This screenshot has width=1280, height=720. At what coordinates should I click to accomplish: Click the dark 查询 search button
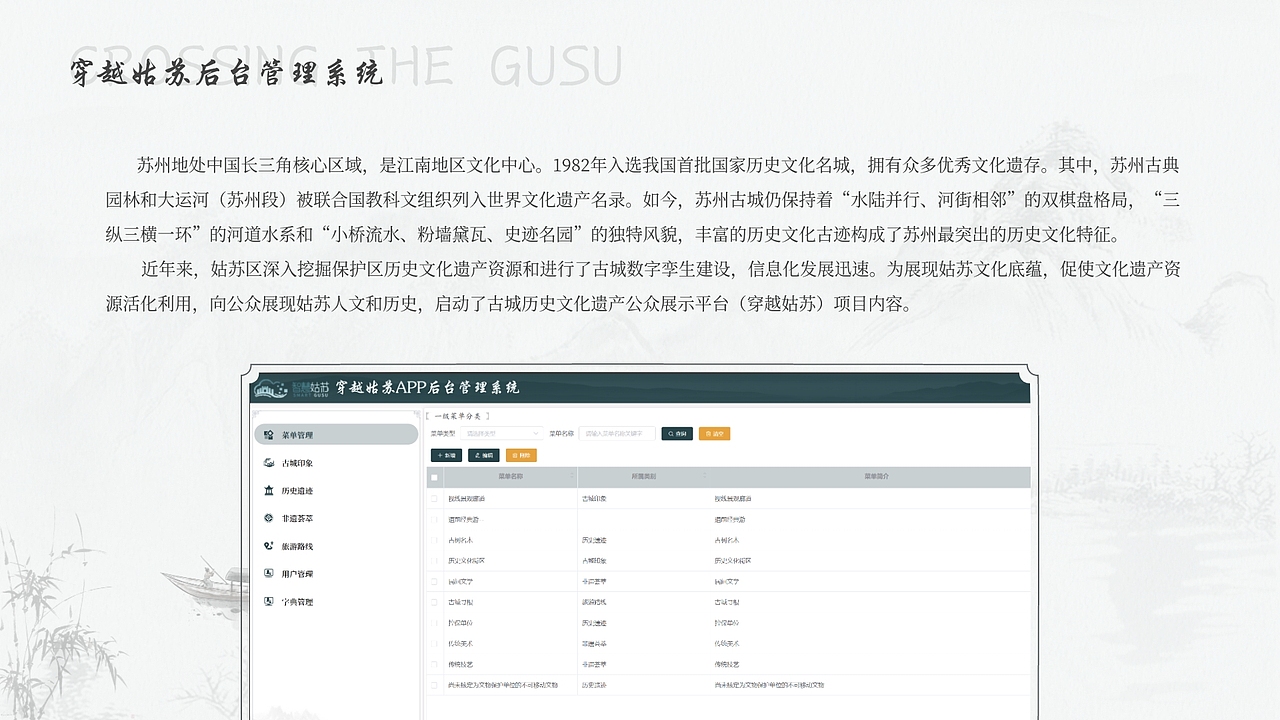(x=677, y=433)
